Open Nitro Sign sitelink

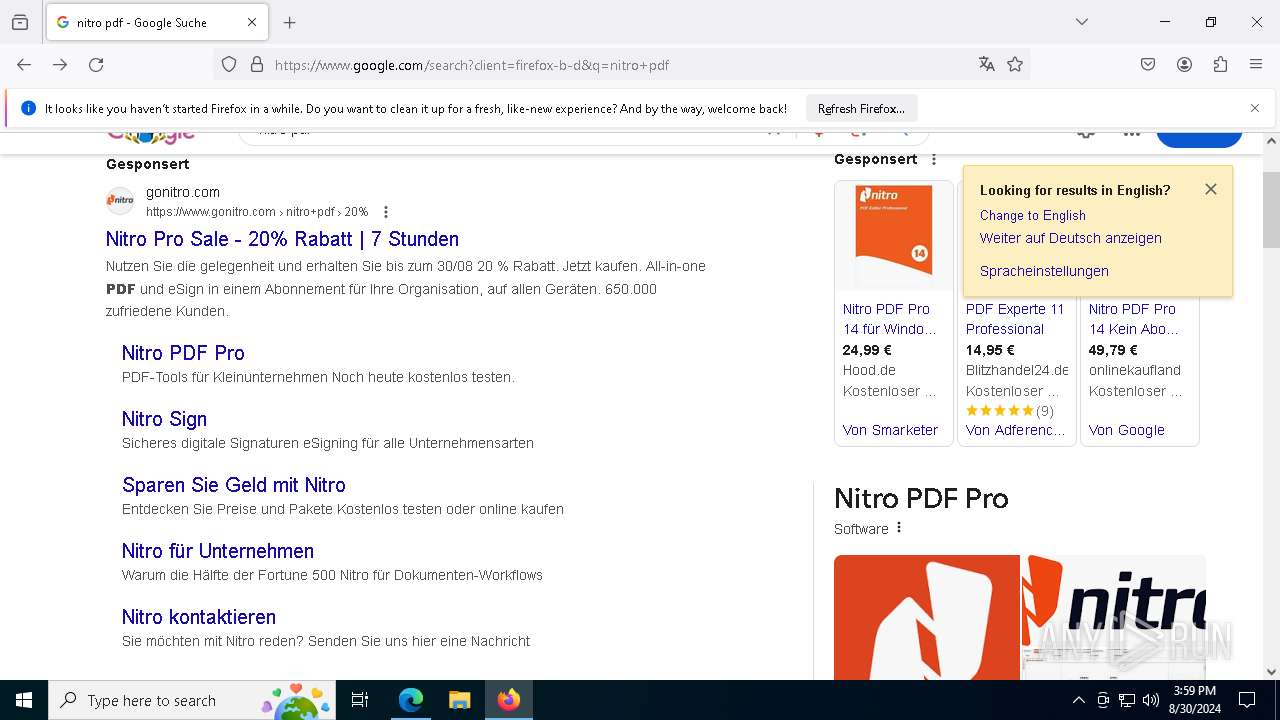pos(164,419)
